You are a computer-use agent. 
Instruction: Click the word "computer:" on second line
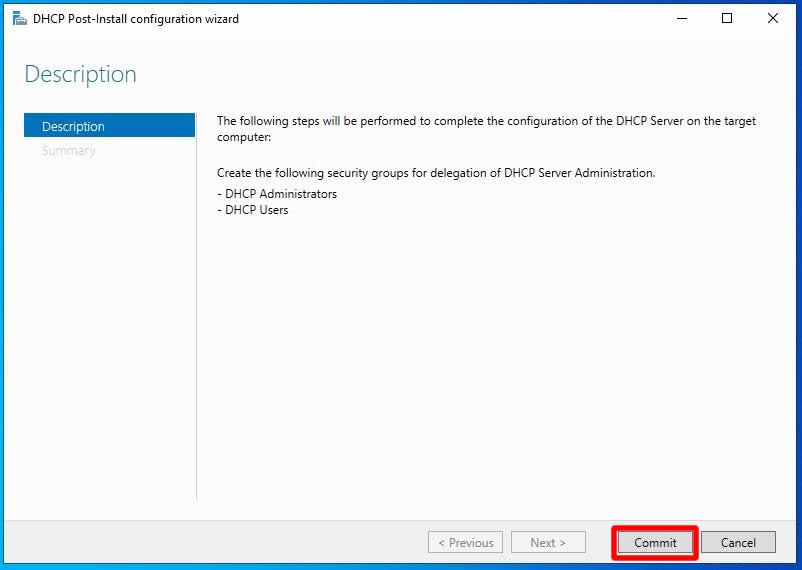(x=244, y=137)
